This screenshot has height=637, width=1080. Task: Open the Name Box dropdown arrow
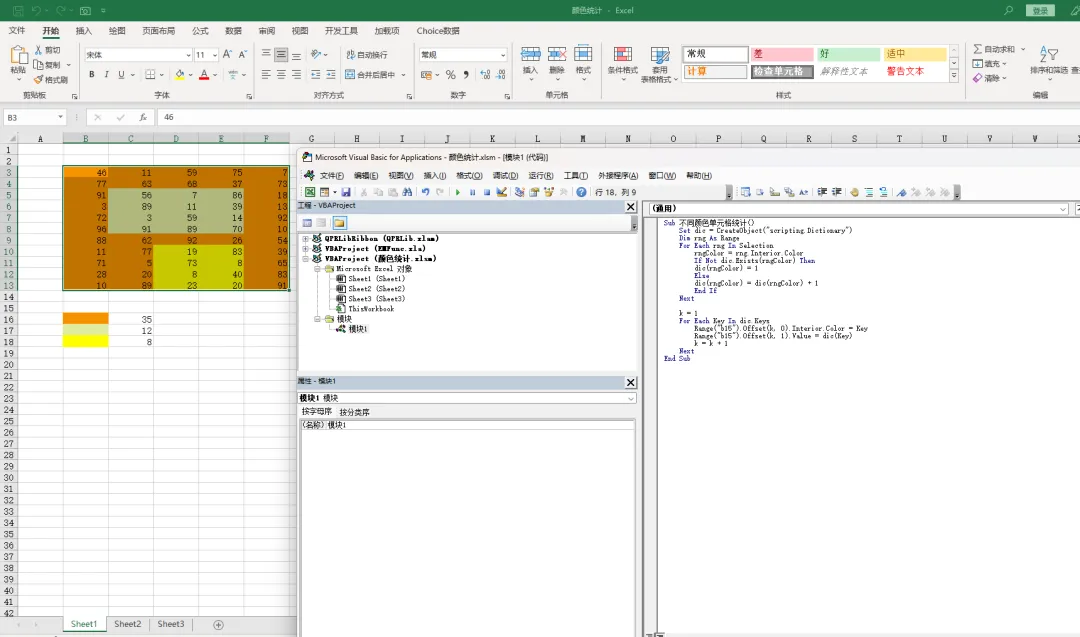pos(60,118)
